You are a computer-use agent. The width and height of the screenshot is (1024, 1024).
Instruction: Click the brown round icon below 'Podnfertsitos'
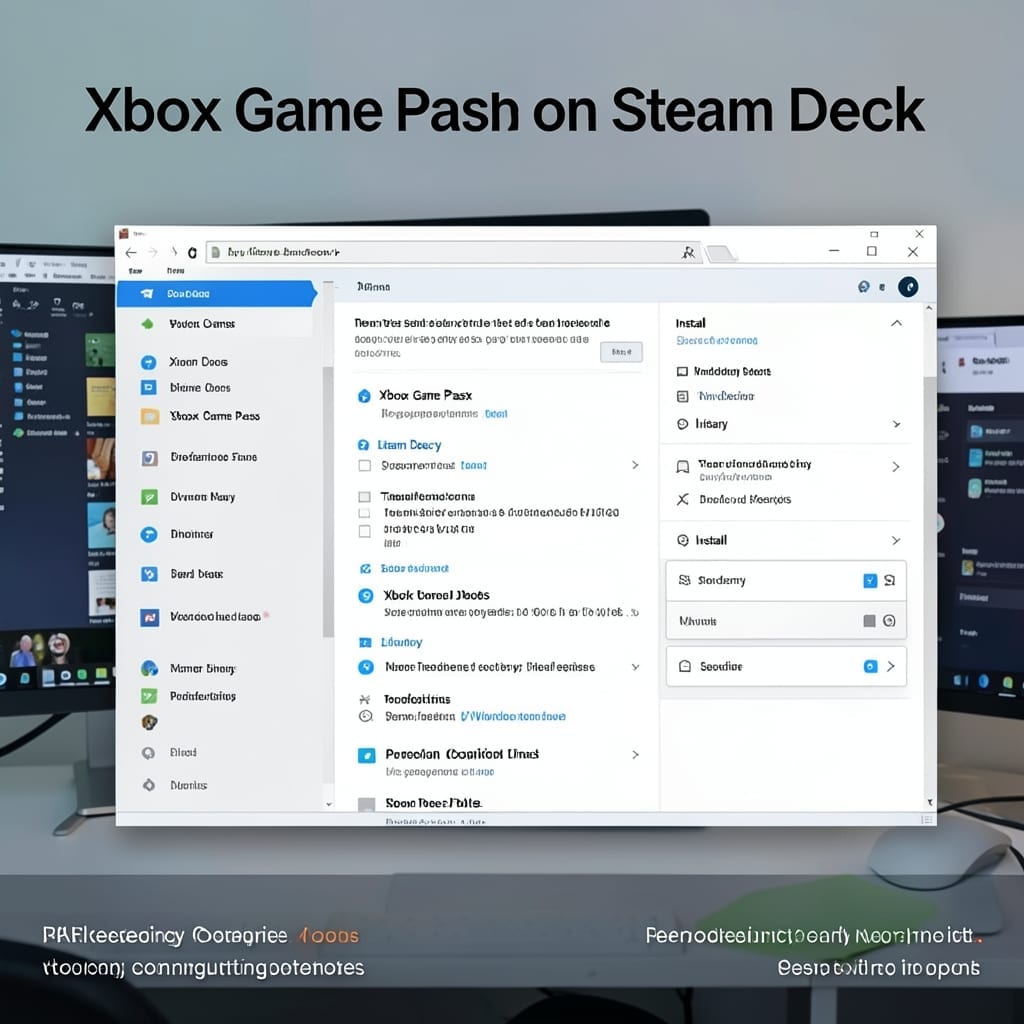(x=149, y=722)
